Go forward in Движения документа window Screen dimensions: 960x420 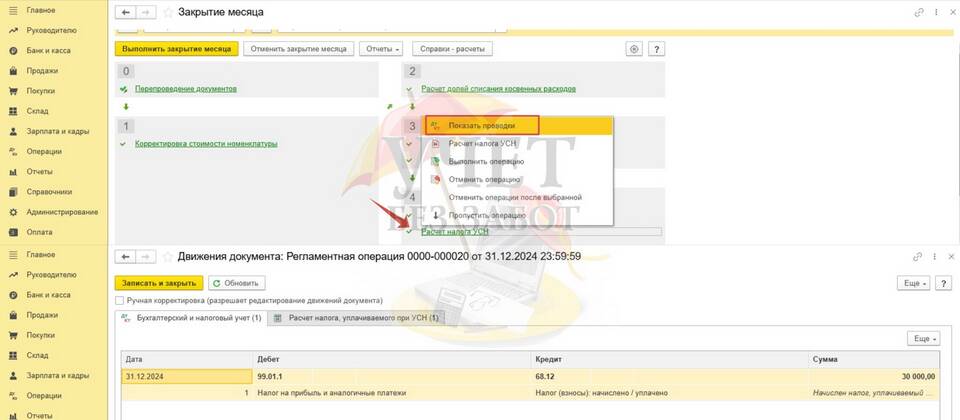[145, 257]
